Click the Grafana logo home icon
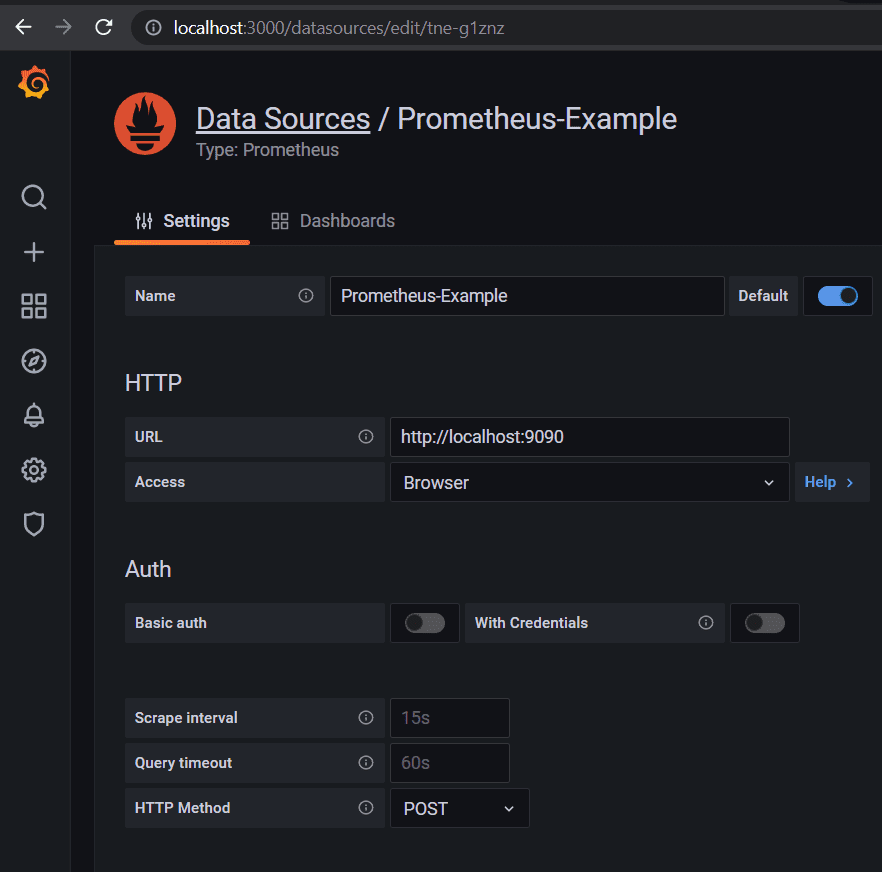Screen dimensions: 882x872 coord(34,83)
